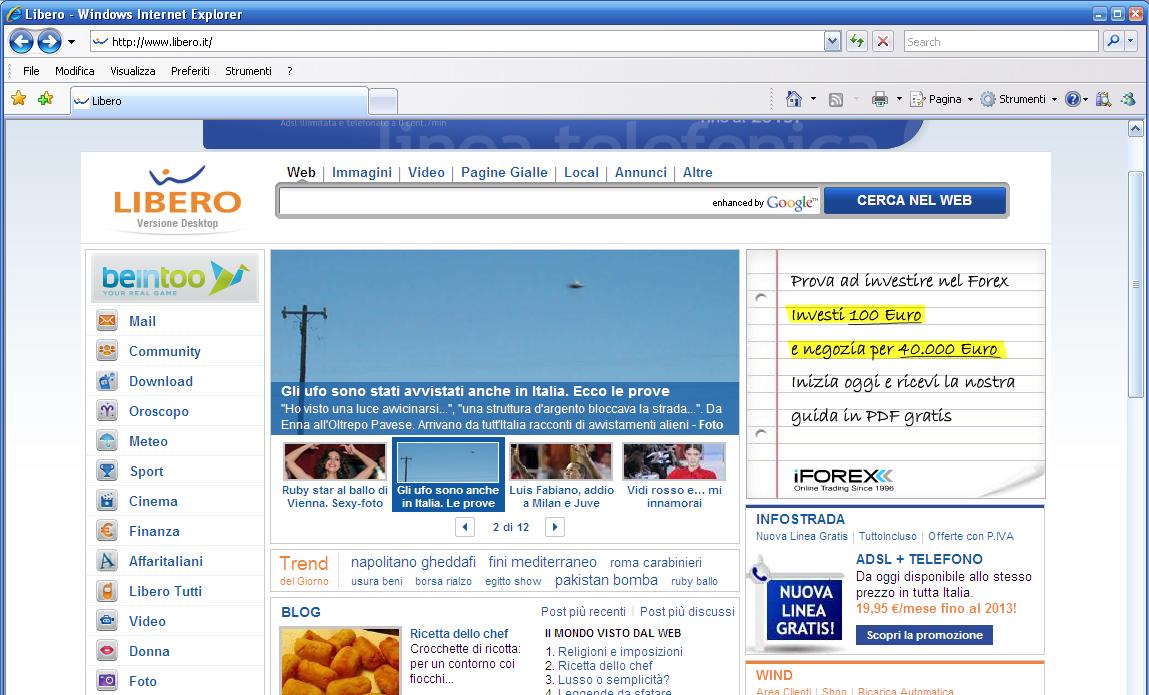This screenshot has height=695, width=1149.
Task: Click the Research icon near the Help button
Action: (x=1103, y=100)
